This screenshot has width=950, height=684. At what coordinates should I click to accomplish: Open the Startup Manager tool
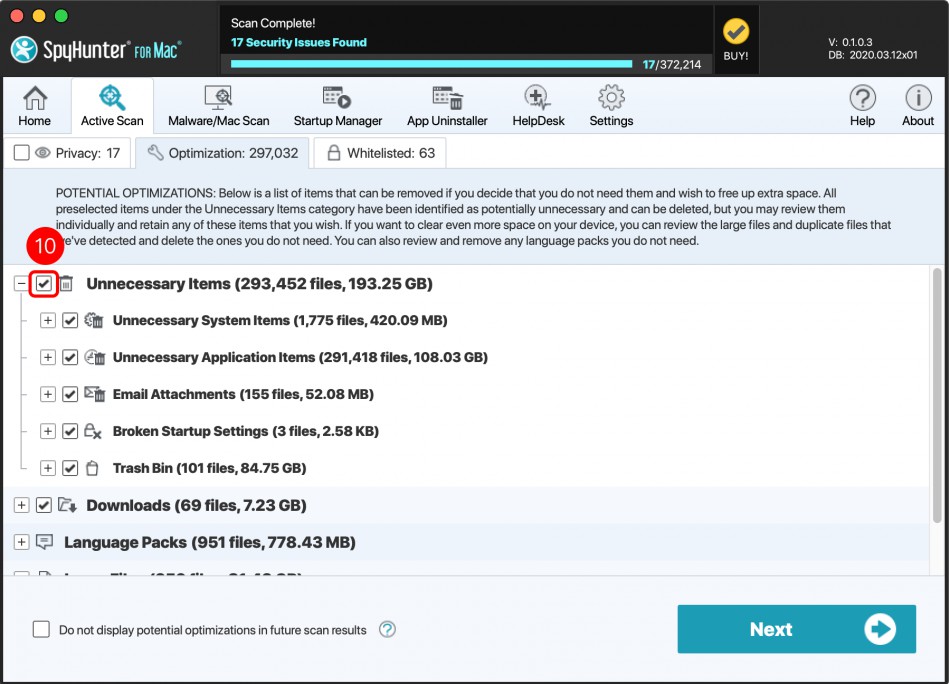[x=337, y=106]
